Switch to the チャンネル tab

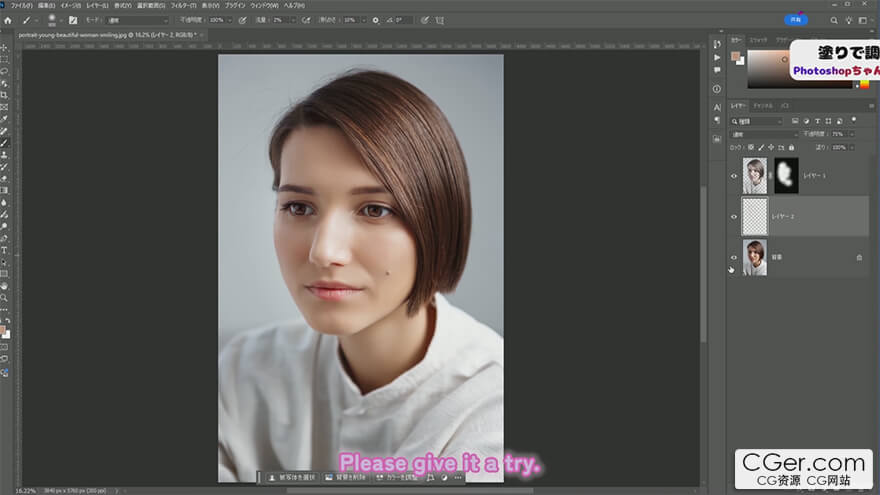click(x=763, y=105)
